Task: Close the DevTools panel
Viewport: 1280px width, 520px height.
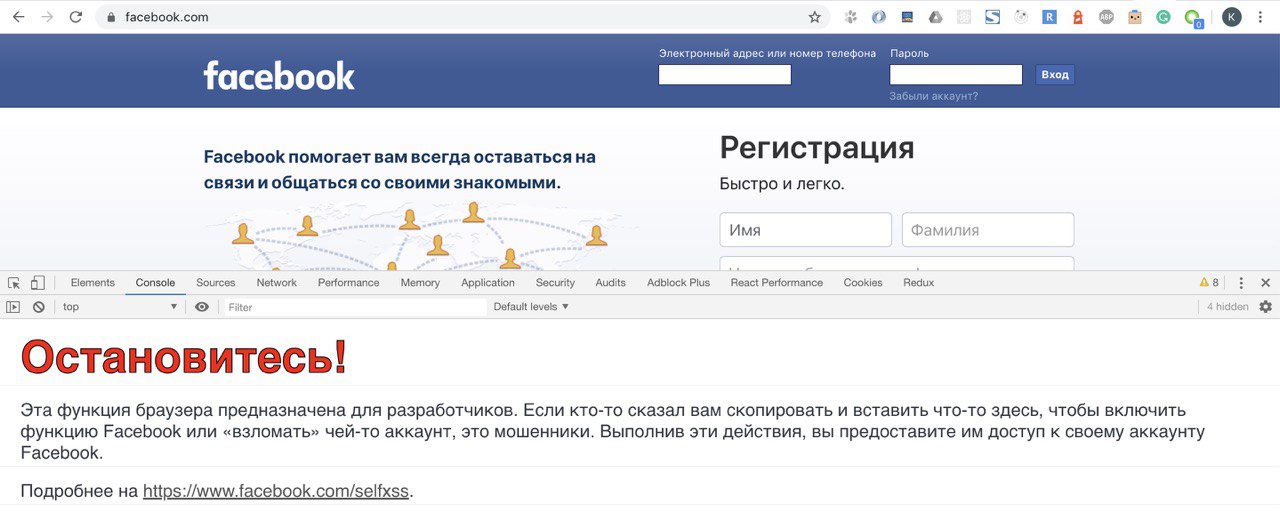Action: 1266,283
